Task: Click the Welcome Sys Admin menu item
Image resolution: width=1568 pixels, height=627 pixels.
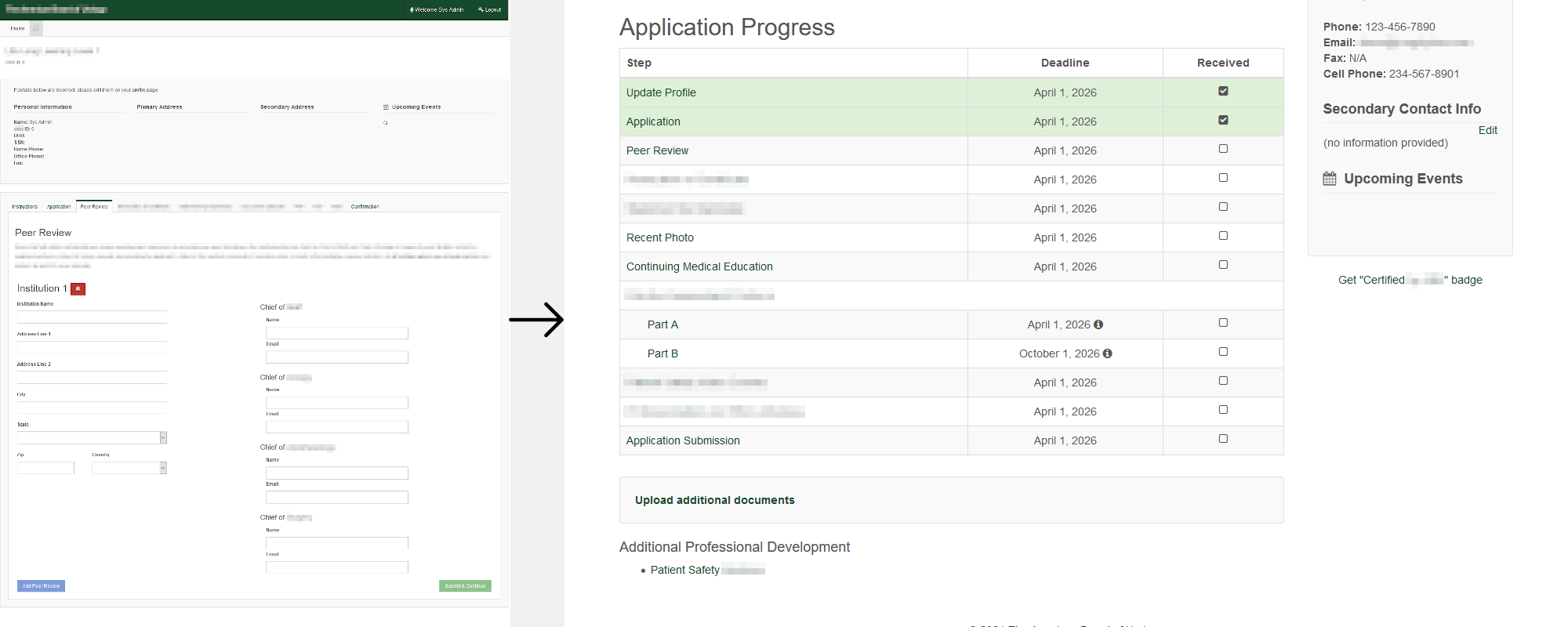Action: coord(437,10)
